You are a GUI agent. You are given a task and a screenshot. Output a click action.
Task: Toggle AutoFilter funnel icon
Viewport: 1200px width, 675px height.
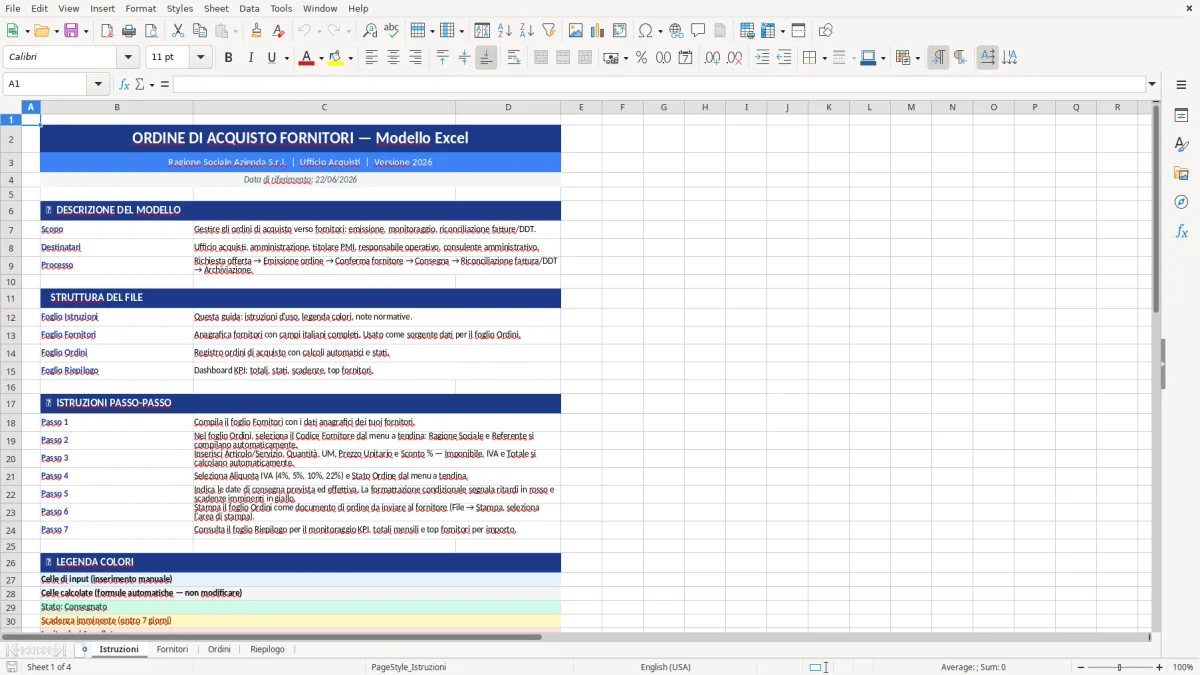[548, 31]
